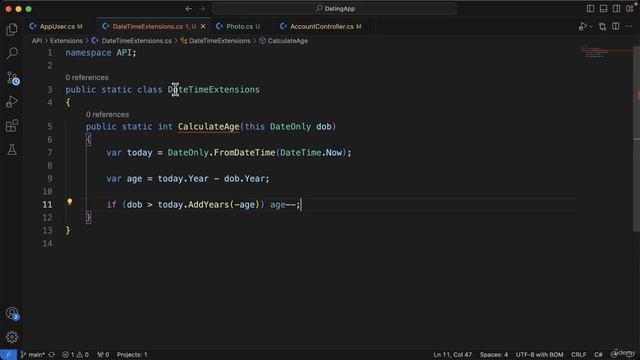
Task: Open the More Actions ellipsis menu
Action: pyautogui.click(x=629, y=27)
